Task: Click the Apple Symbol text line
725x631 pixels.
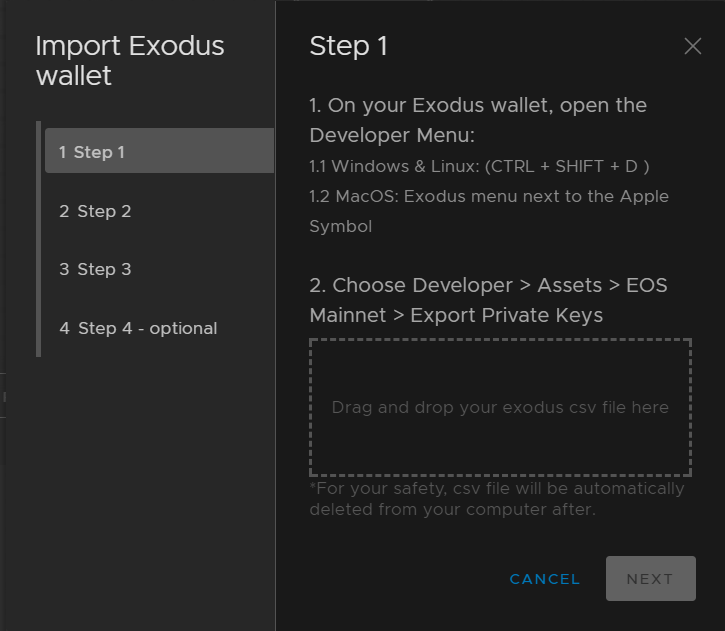Action: (x=340, y=226)
